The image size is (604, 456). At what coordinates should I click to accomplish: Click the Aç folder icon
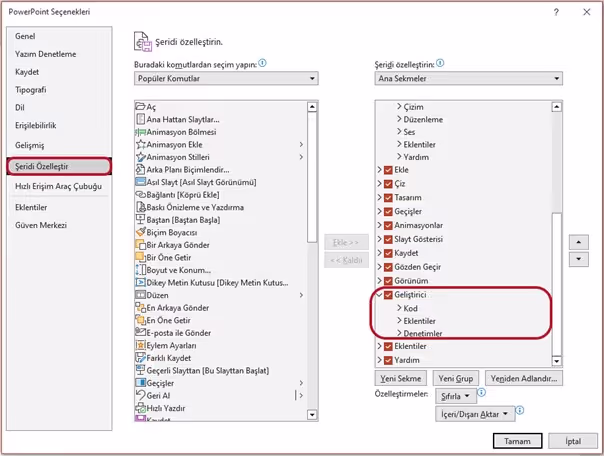point(141,107)
